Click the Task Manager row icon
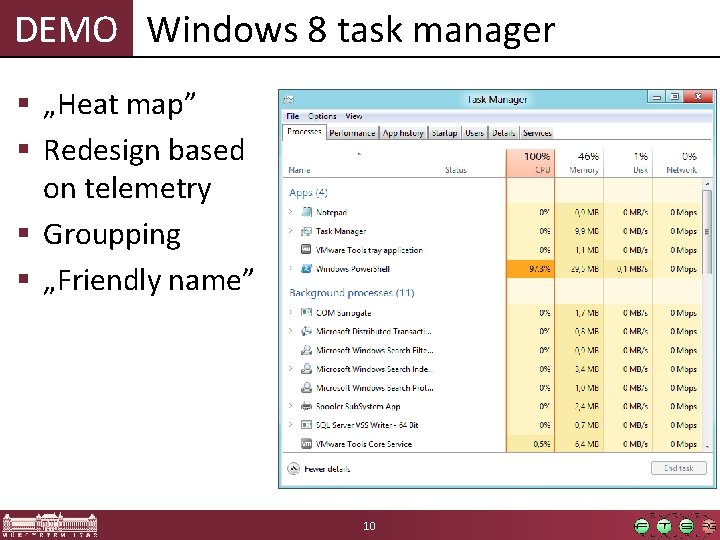Viewport: 720px width, 540px height. pos(306,231)
